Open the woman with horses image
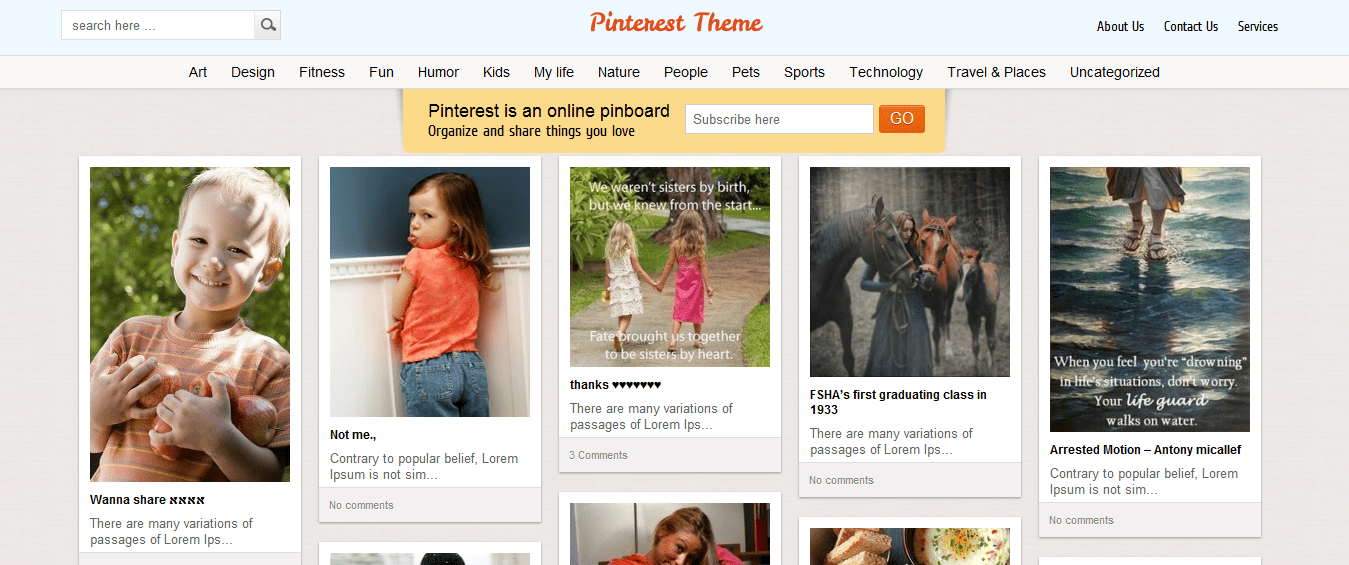1349x565 pixels. point(910,272)
